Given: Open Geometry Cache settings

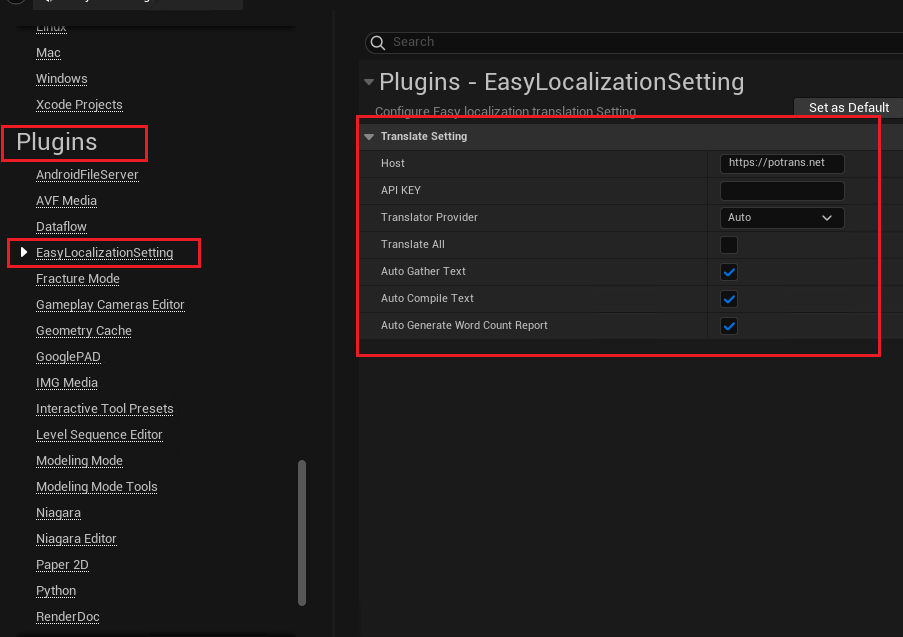Looking at the screenshot, I should [x=84, y=331].
